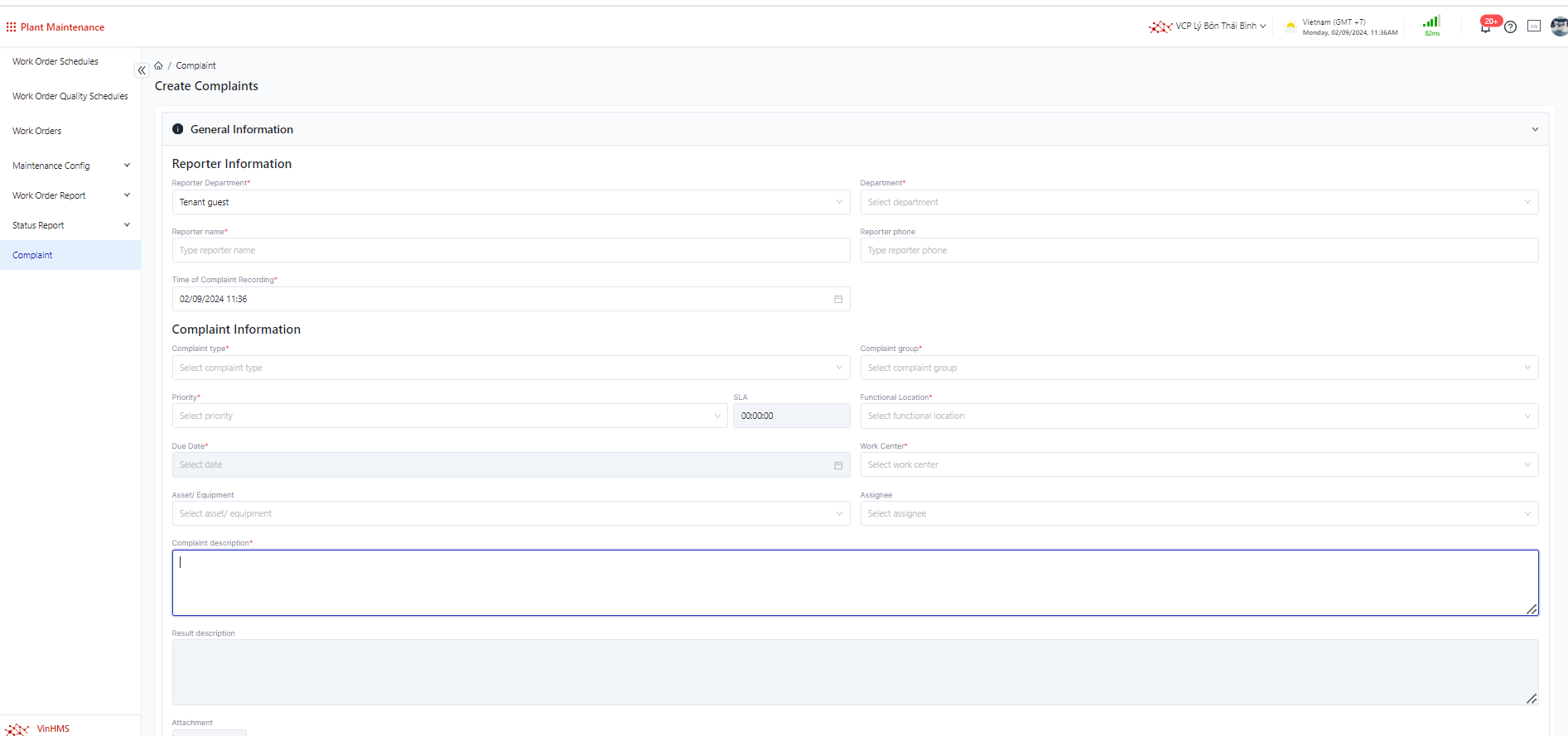The width and height of the screenshot is (1568, 736).
Task: Select the Complaint sidebar item
Action: click(x=70, y=255)
